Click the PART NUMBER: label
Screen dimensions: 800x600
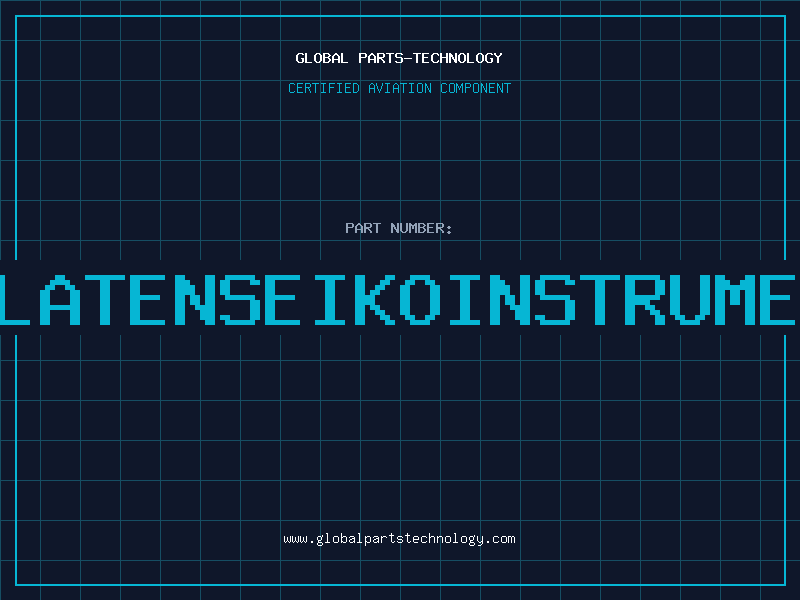(399, 228)
